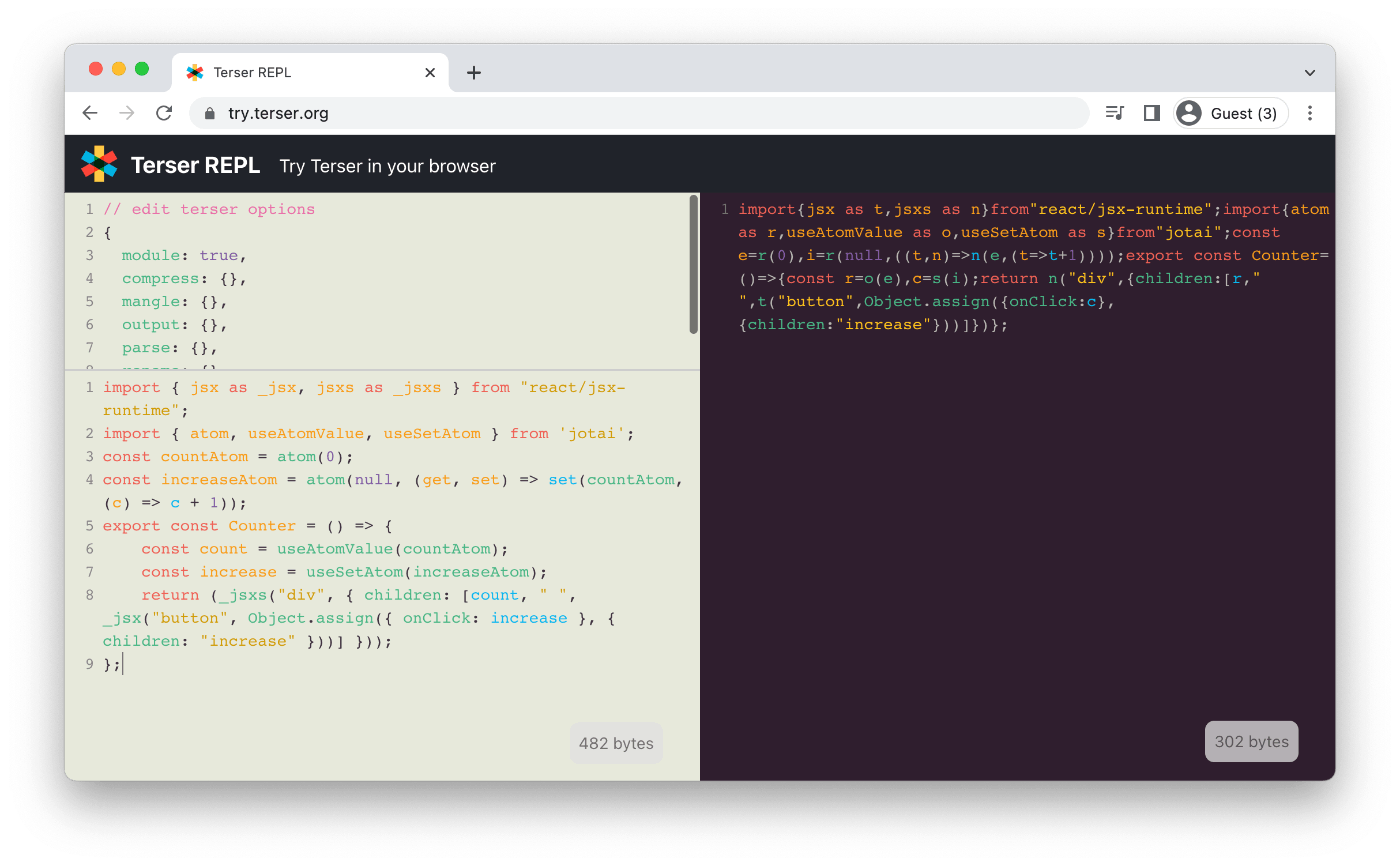Open a new tab with plus button
Image resolution: width=1400 pixels, height=866 pixels.
pyautogui.click(x=474, y=72)
